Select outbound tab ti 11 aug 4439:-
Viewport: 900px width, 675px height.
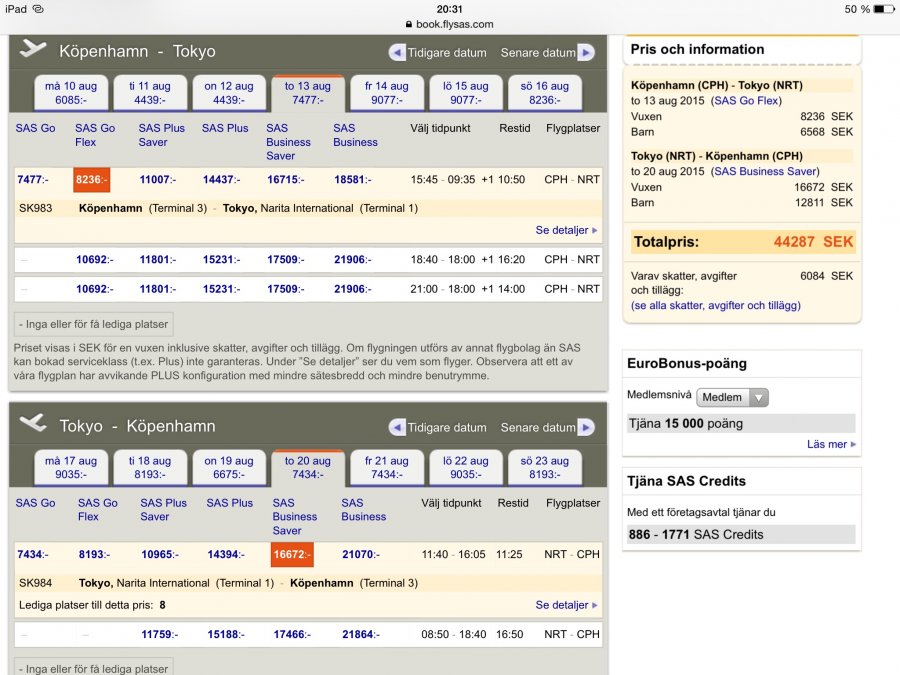click(150, 93)
